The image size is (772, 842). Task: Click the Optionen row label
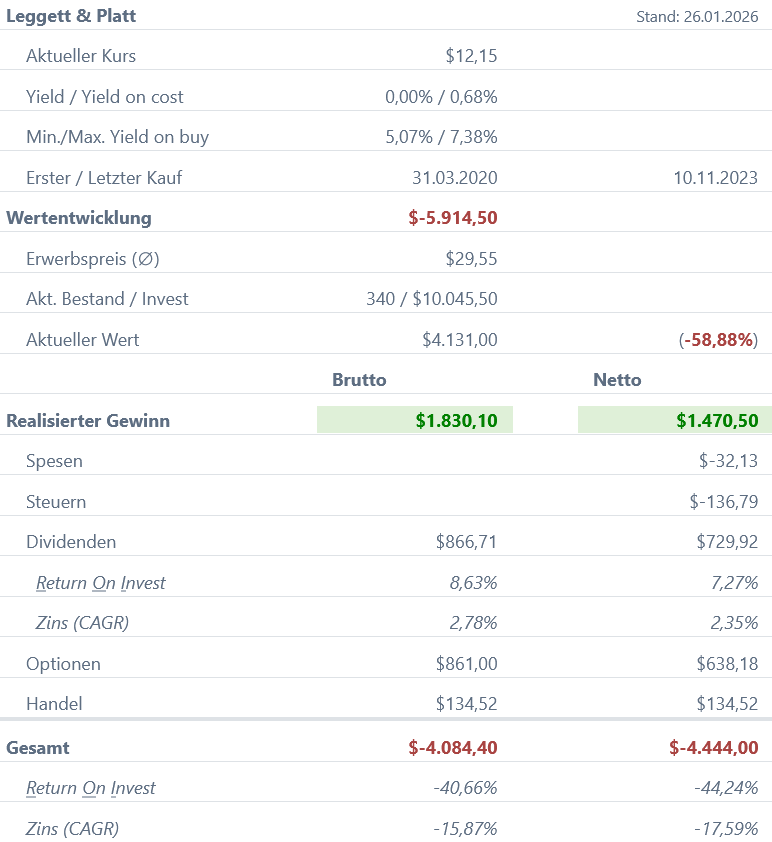(x=63, y=664)
